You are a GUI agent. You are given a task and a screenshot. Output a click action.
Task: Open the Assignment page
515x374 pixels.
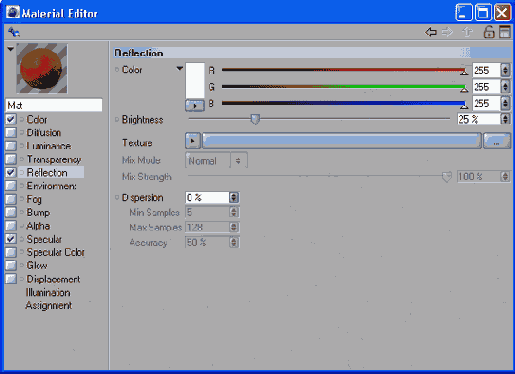(x=49, y=306)
